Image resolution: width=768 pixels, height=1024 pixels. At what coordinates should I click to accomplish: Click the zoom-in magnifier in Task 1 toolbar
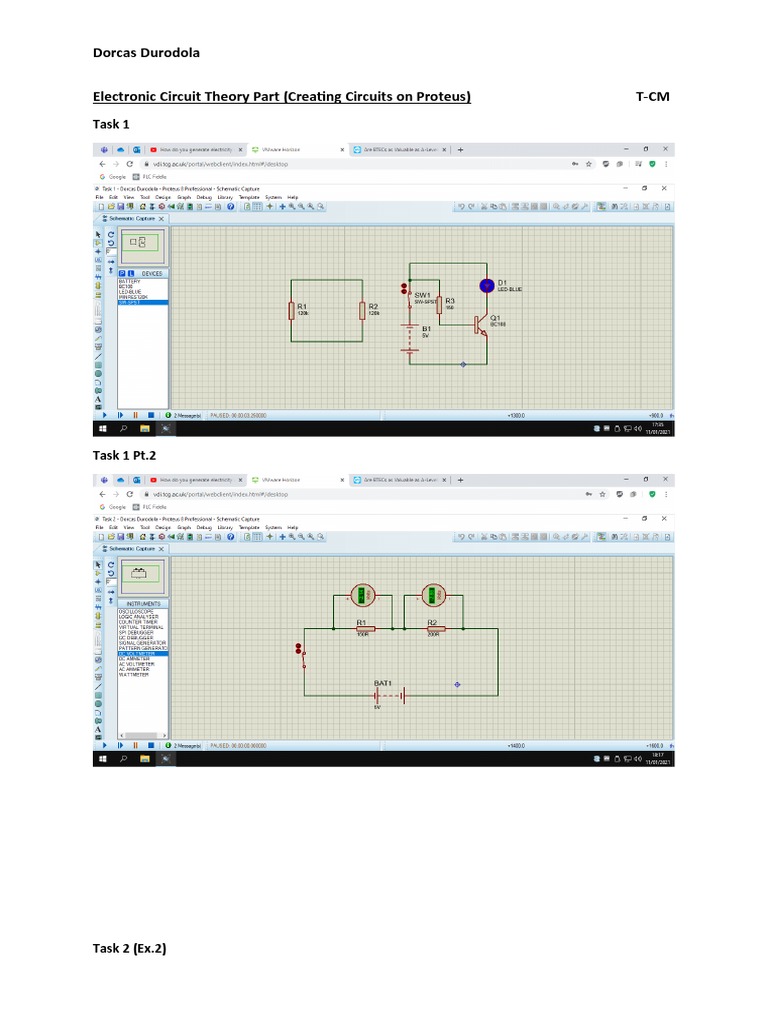292,206
